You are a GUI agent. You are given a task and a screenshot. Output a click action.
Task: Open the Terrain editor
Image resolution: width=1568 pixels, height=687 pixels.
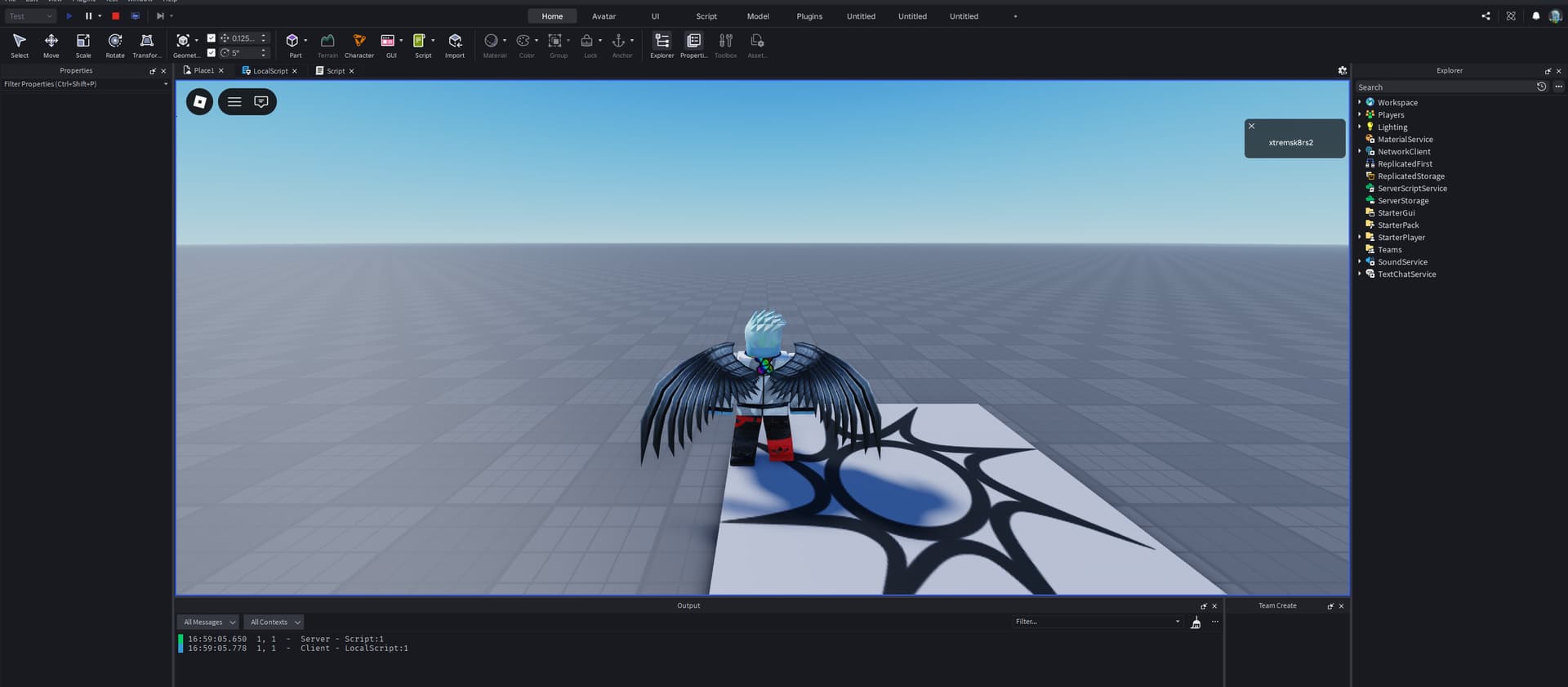click(327, 45)
